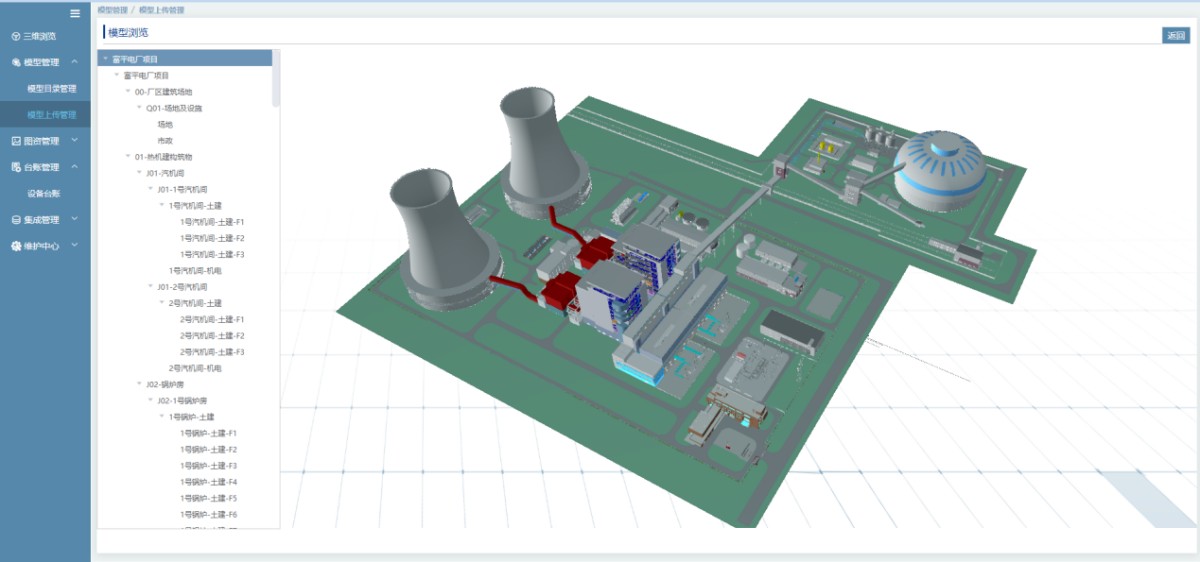
Task: Click the 模型管理 icon in the sidebar
Action: tap(15, 62)
